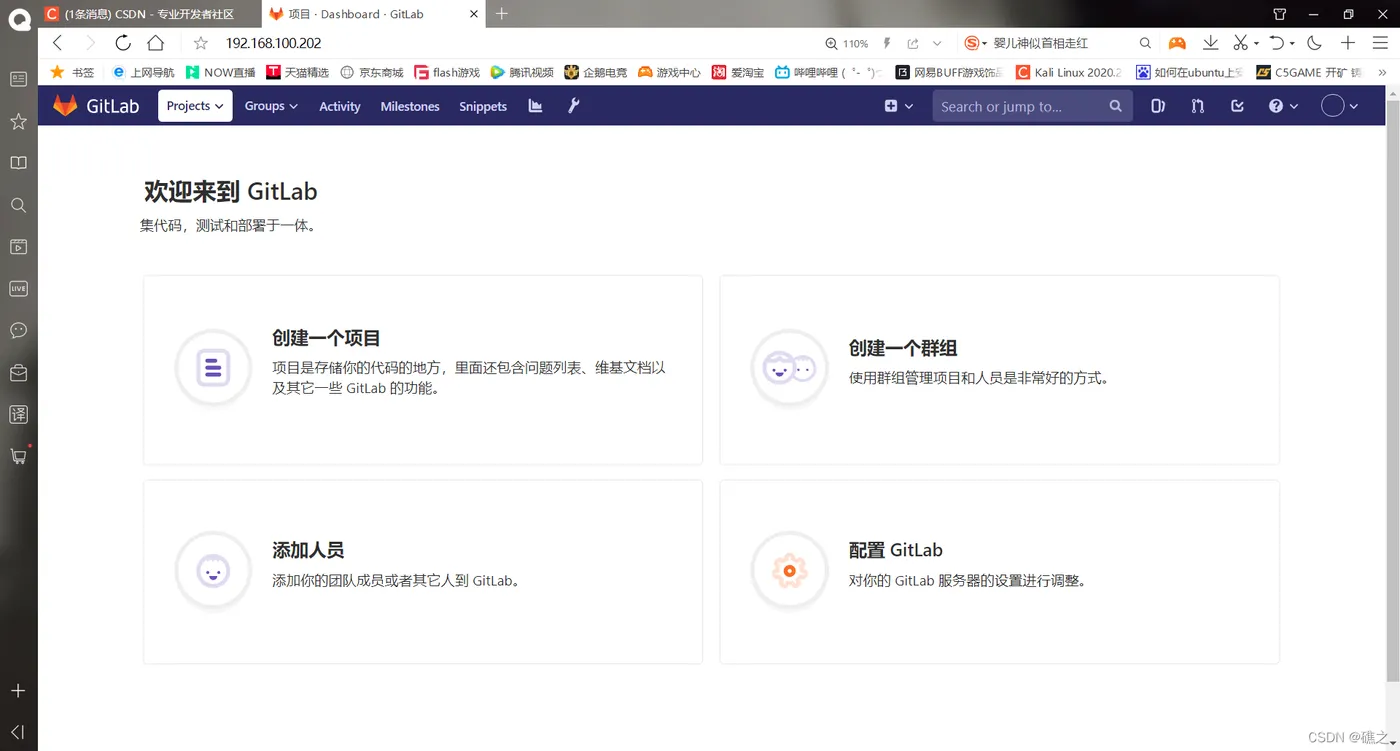The image size is (1400, 751).
Task: Expand the Help menu chevron
Action: pyautogui.click(x=1294, y=106)
